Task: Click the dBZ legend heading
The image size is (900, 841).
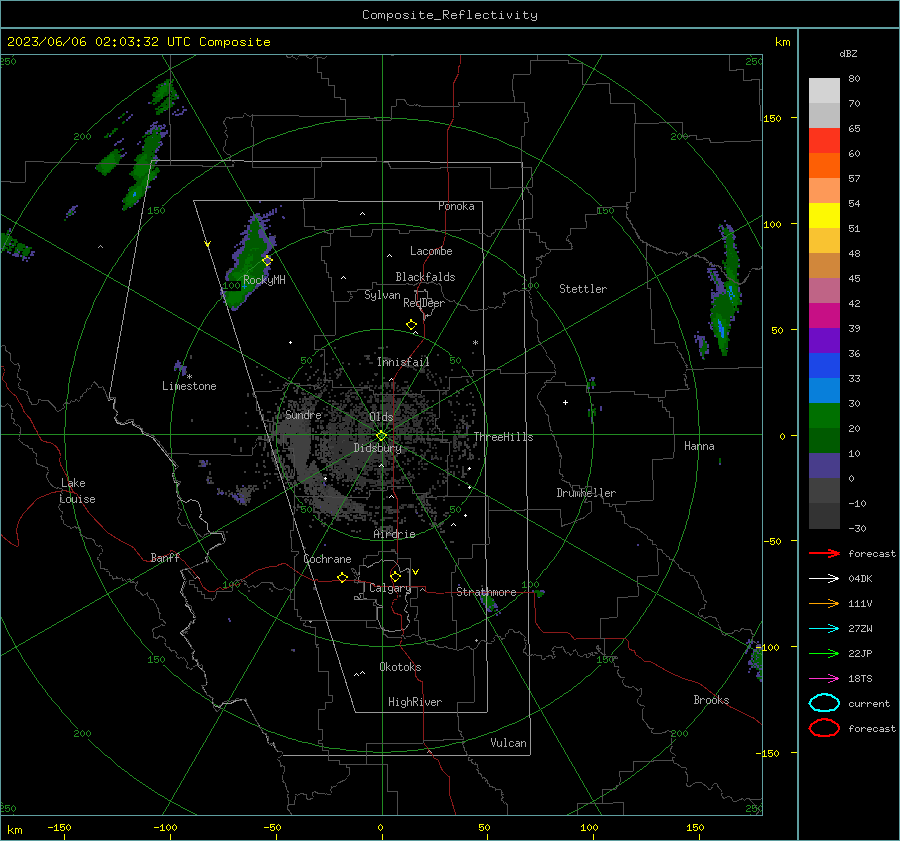Action: [x=848, y=54]
